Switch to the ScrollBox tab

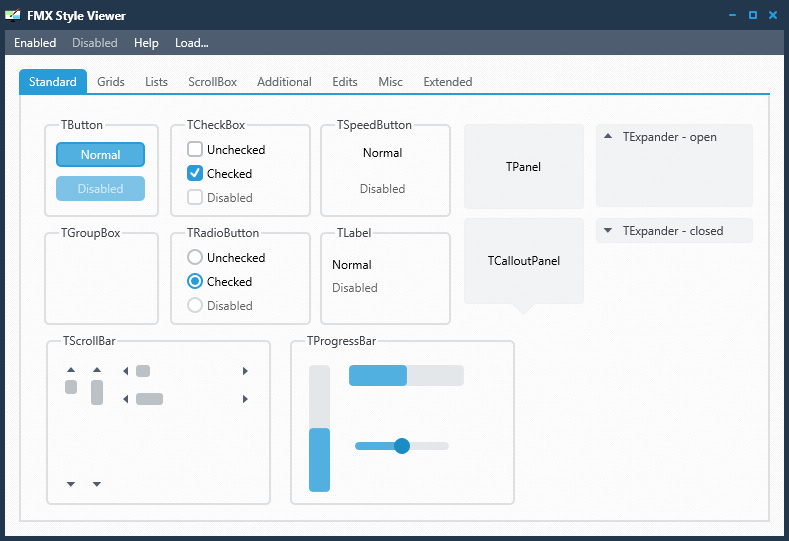pyautogui.click(x=212, y=82)
